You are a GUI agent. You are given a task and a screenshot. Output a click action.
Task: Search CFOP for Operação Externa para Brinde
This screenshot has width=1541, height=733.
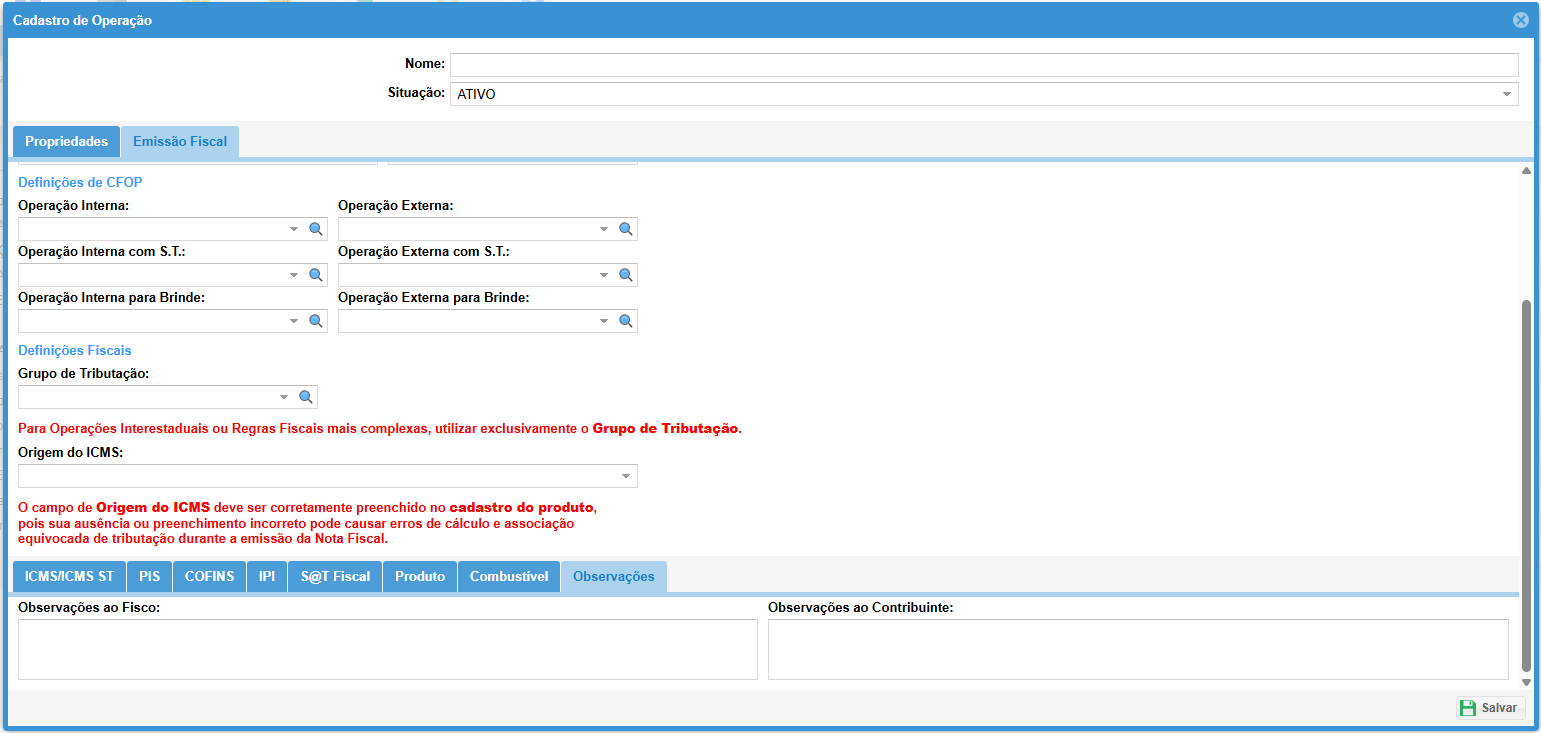click(625, 321)
